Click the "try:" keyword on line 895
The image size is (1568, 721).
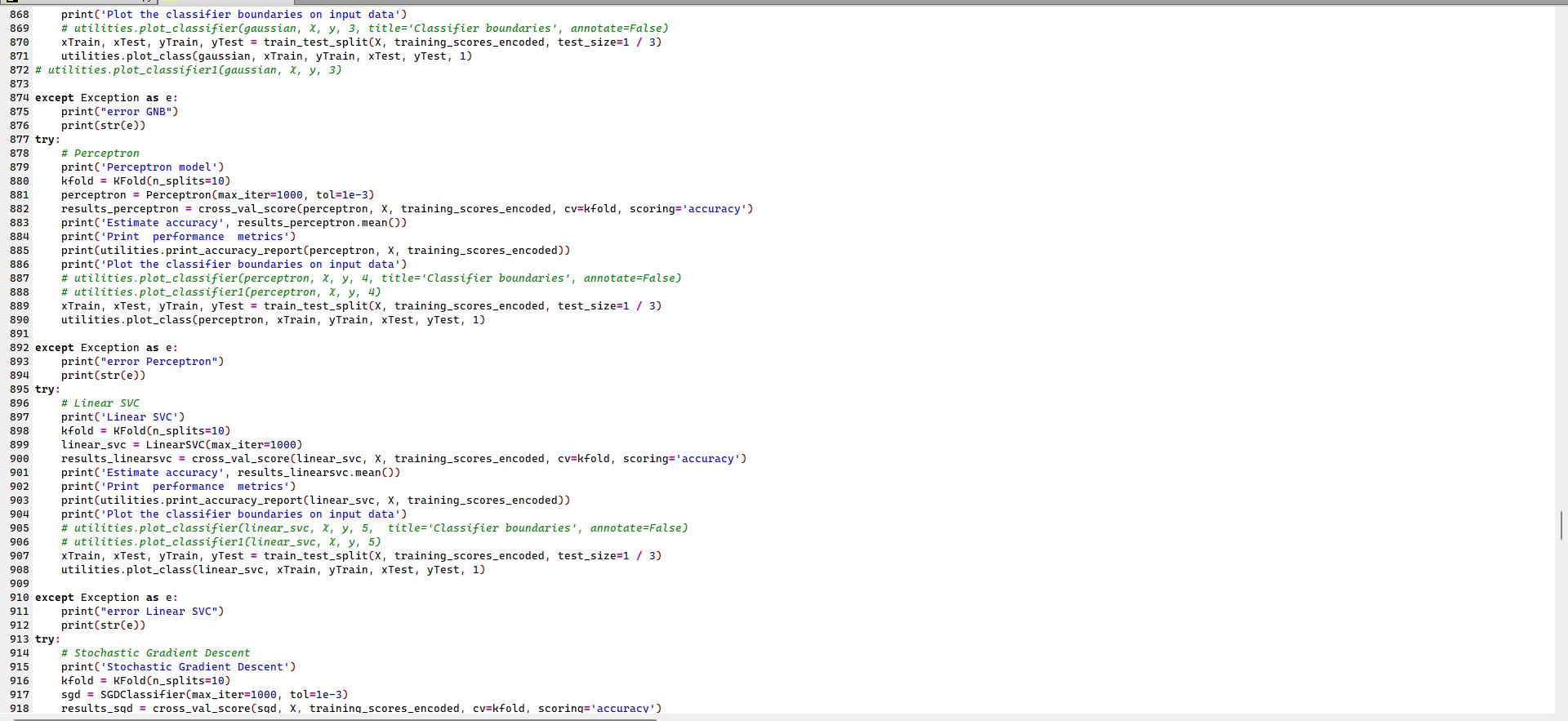point(47,389)
